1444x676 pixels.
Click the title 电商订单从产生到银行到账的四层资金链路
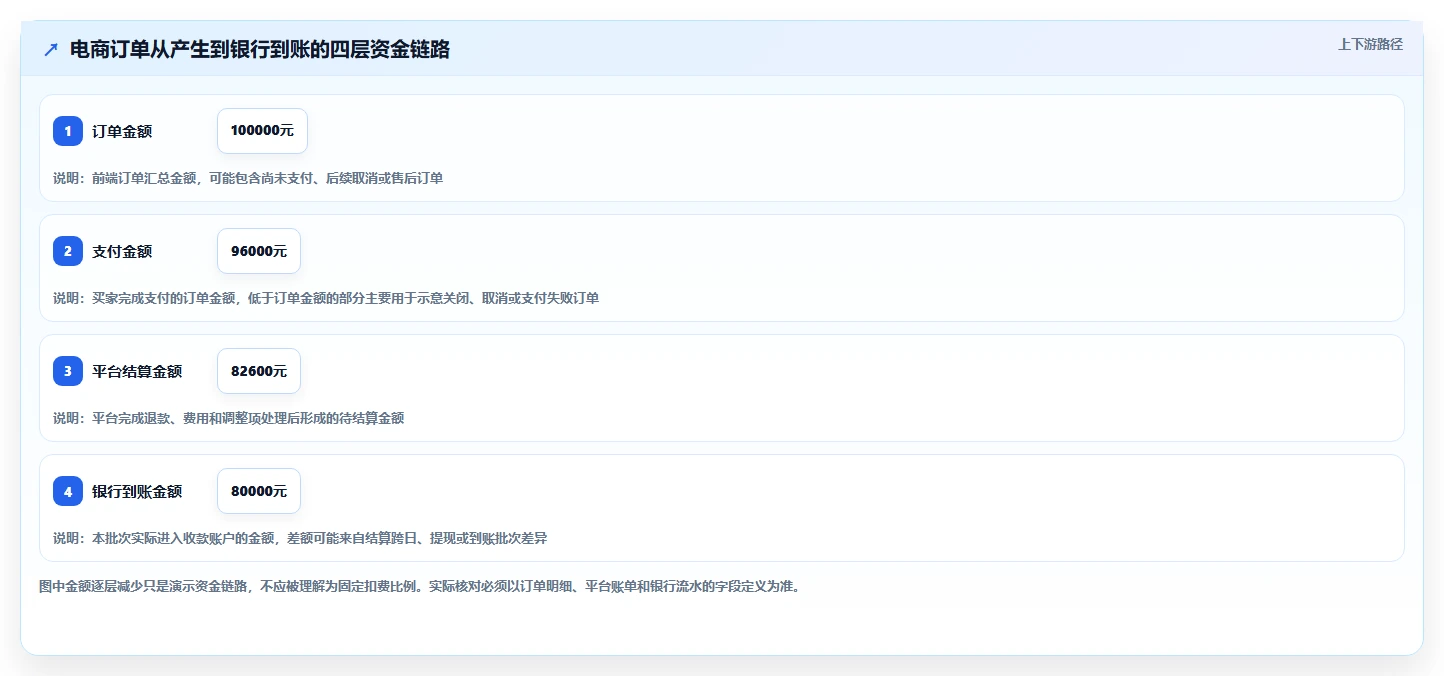click(260, 49)
